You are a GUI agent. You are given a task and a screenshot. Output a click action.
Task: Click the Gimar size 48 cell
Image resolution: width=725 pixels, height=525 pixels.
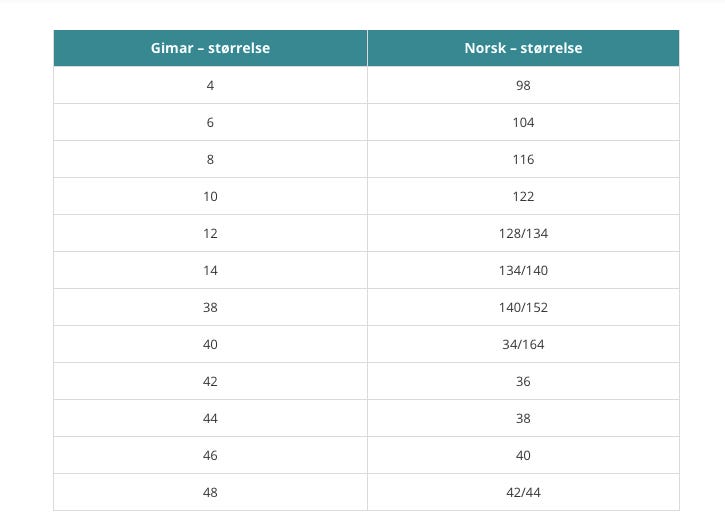(x=210, y=492)
